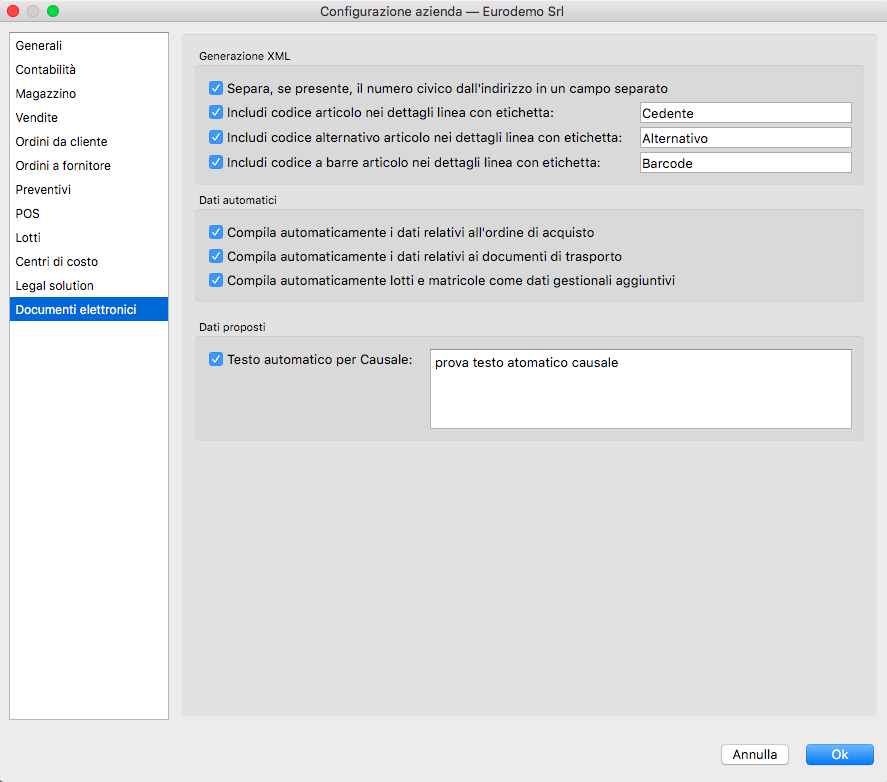Go to the Preventivi section
Screen dimensions: 887x782
pos(43,190)
